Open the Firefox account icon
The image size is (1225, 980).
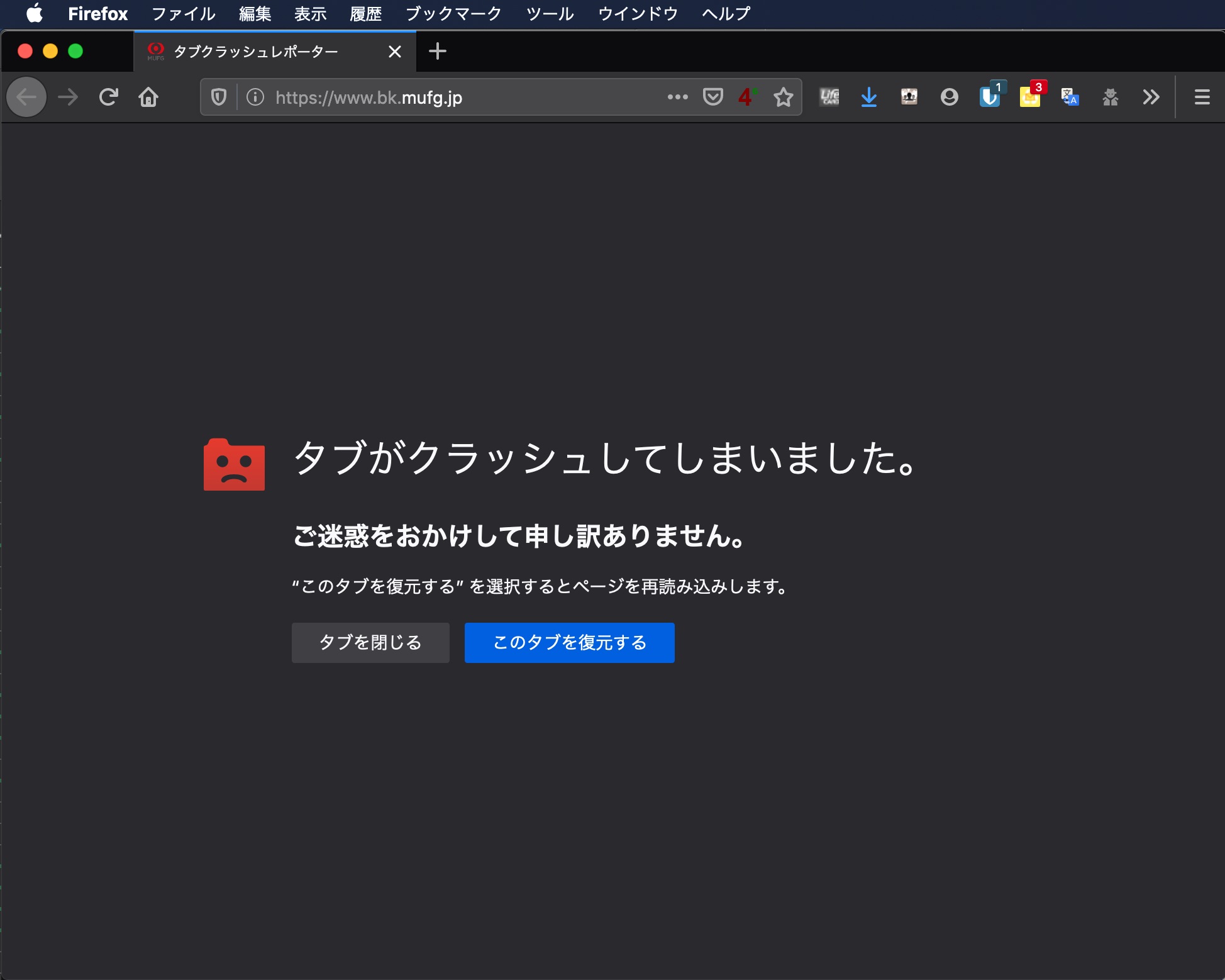(x=950, y=97)
